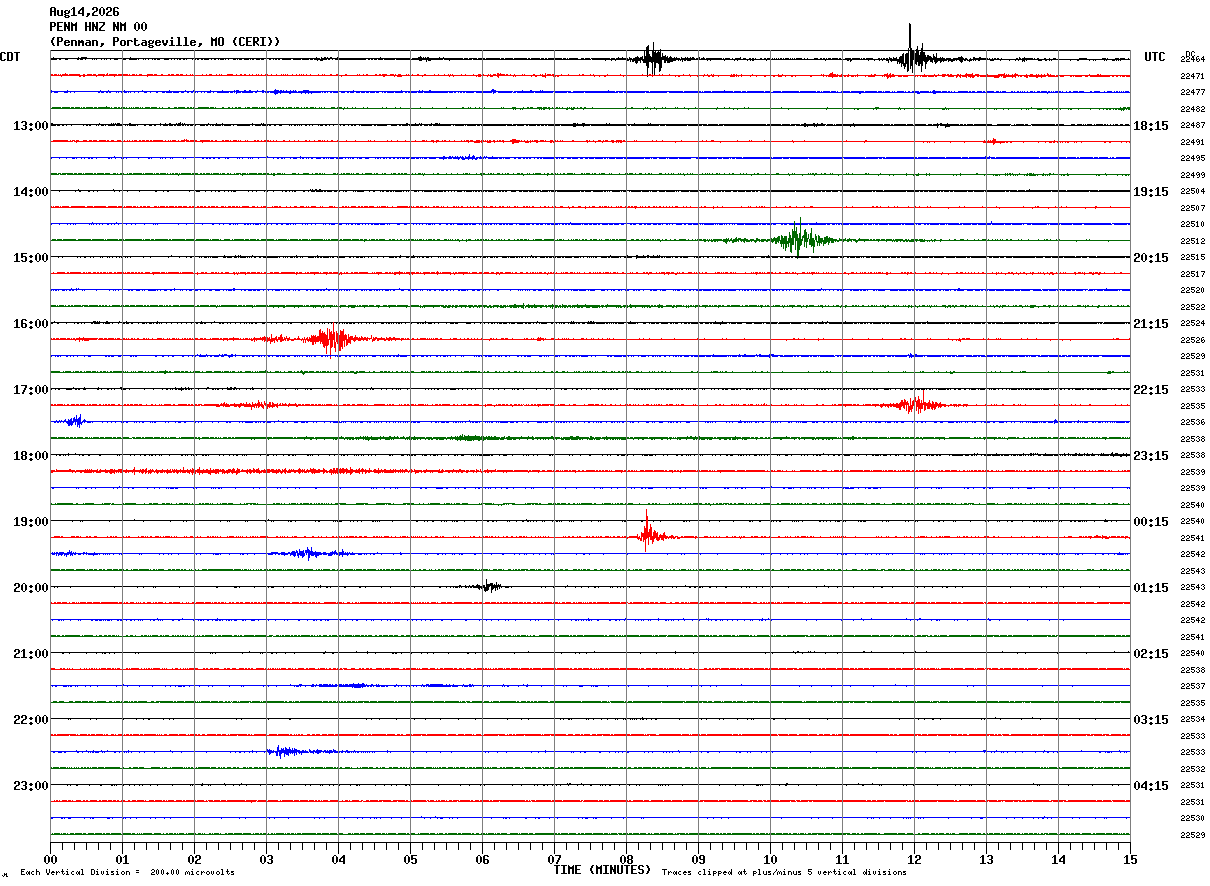Click the red seismic event after the 16:00 trace
1210x886 pixels.
[x=331, y=339]
